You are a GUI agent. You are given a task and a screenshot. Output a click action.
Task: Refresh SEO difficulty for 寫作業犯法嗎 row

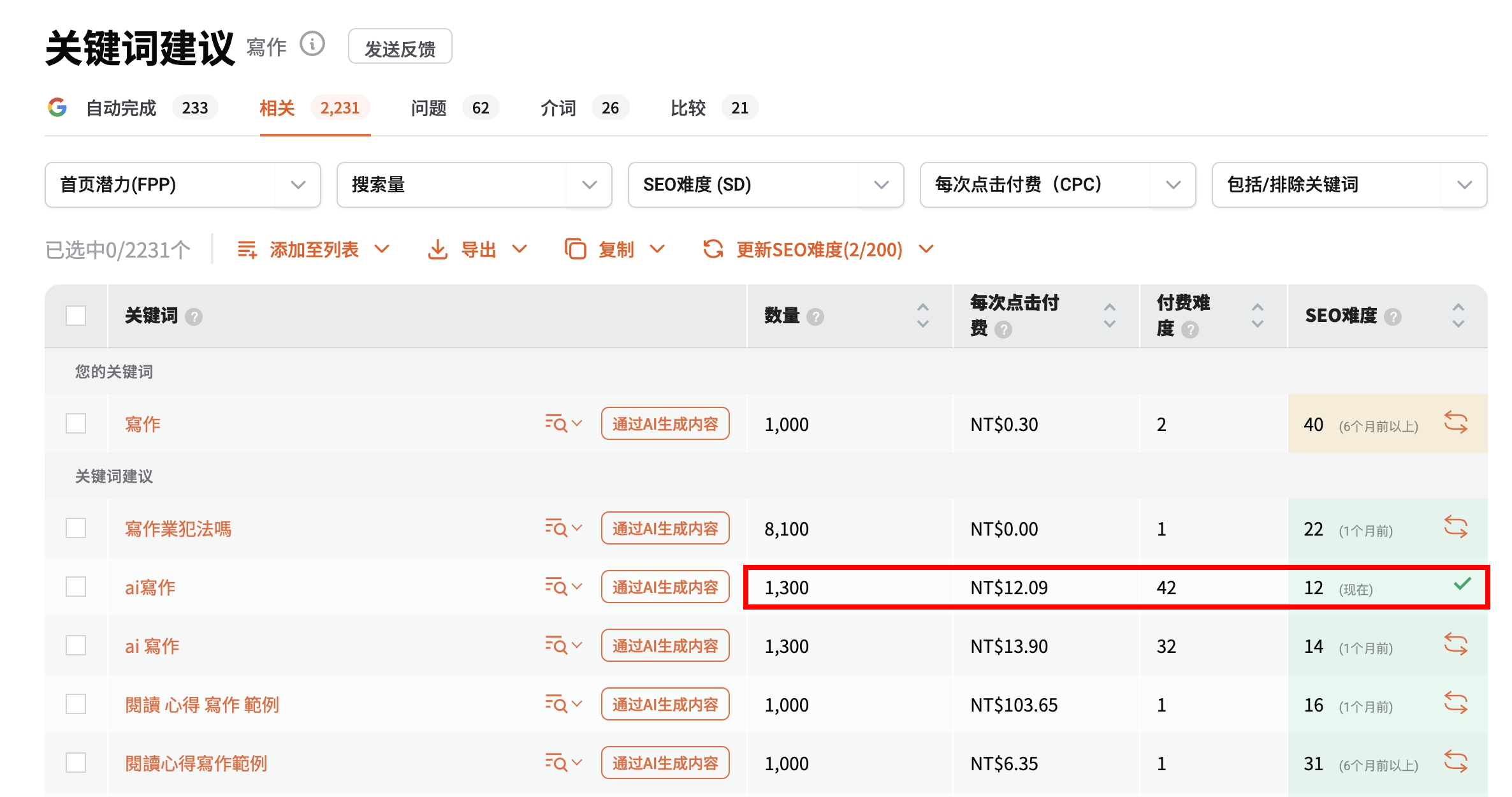(x=1456, y=527)
